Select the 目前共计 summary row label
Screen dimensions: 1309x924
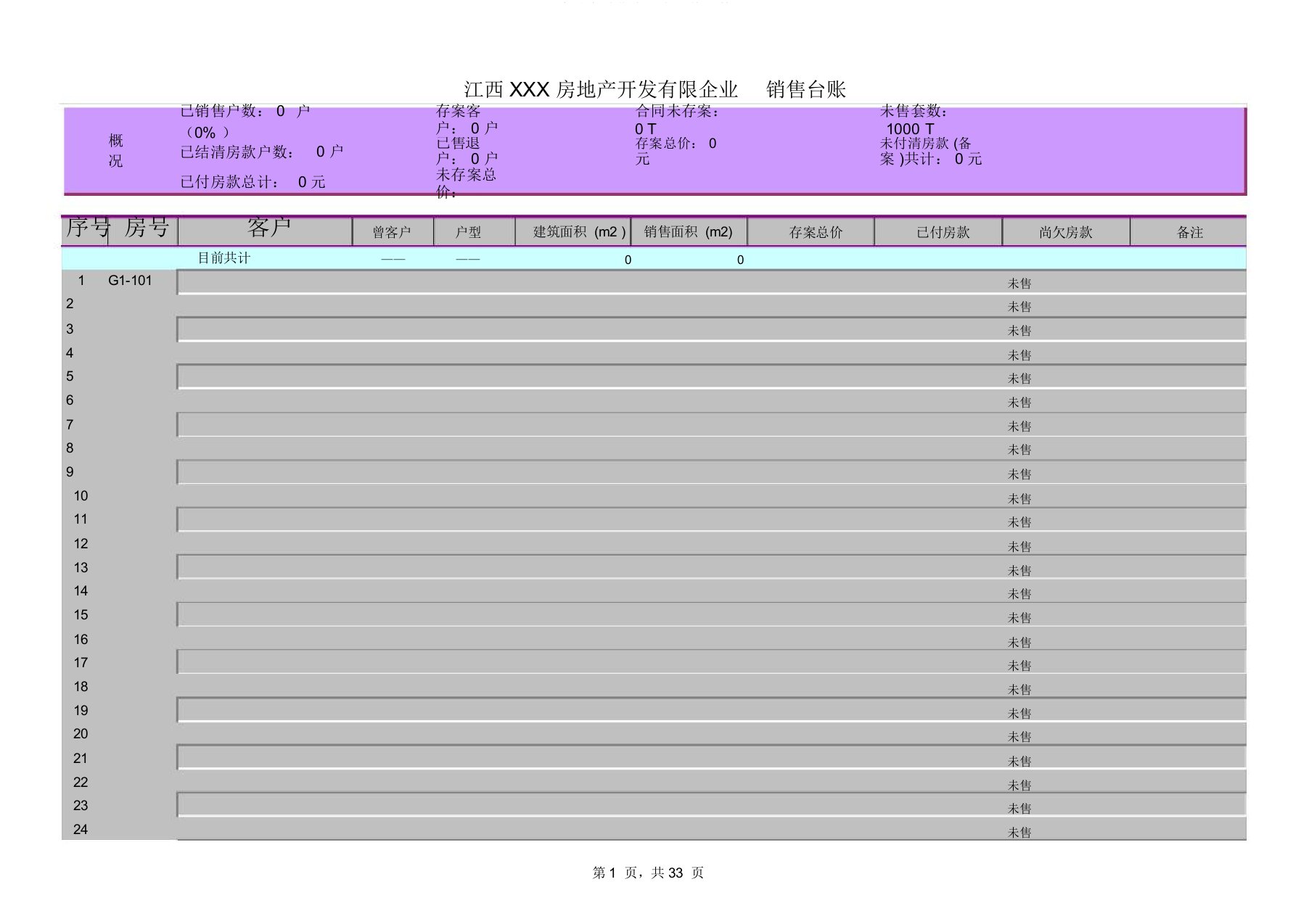point(224,258)
